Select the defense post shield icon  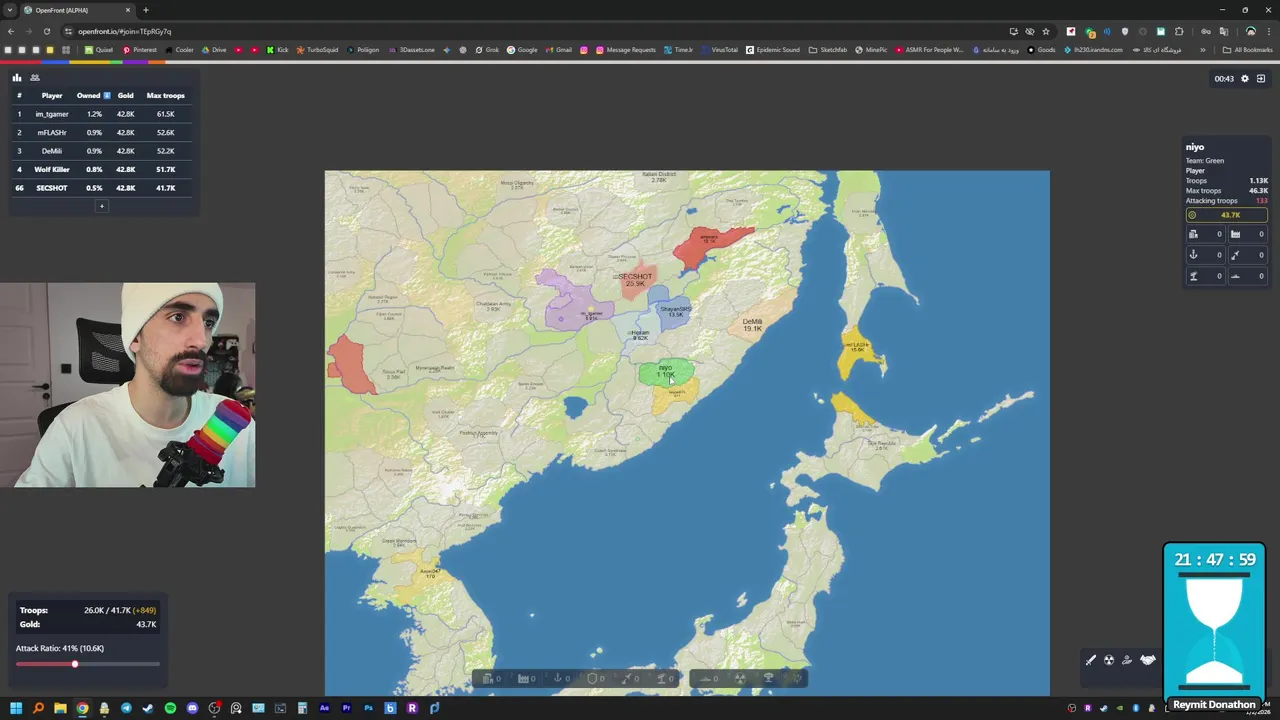coord(592,679)
